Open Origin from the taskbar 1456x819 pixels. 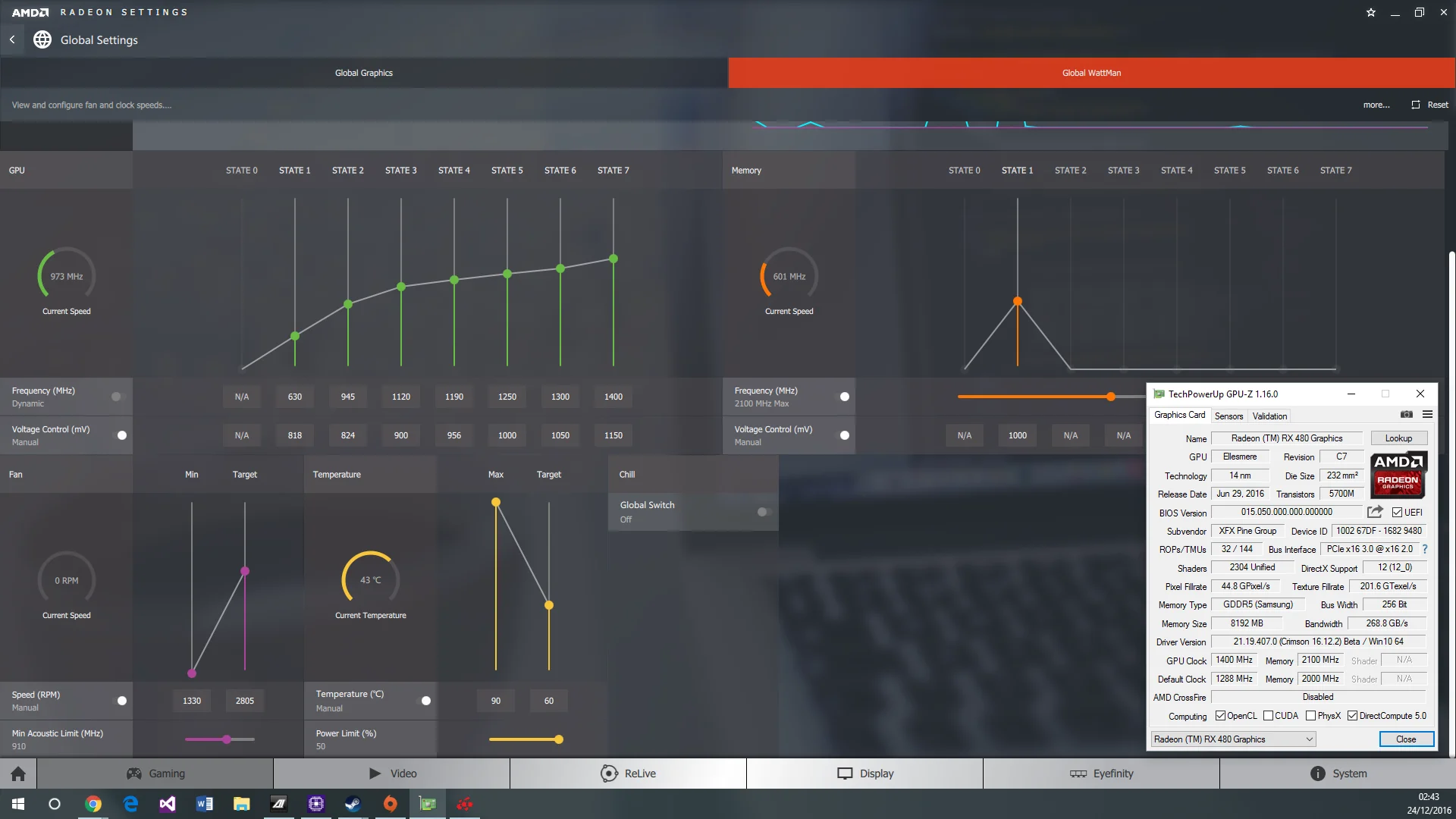[391, 804]
